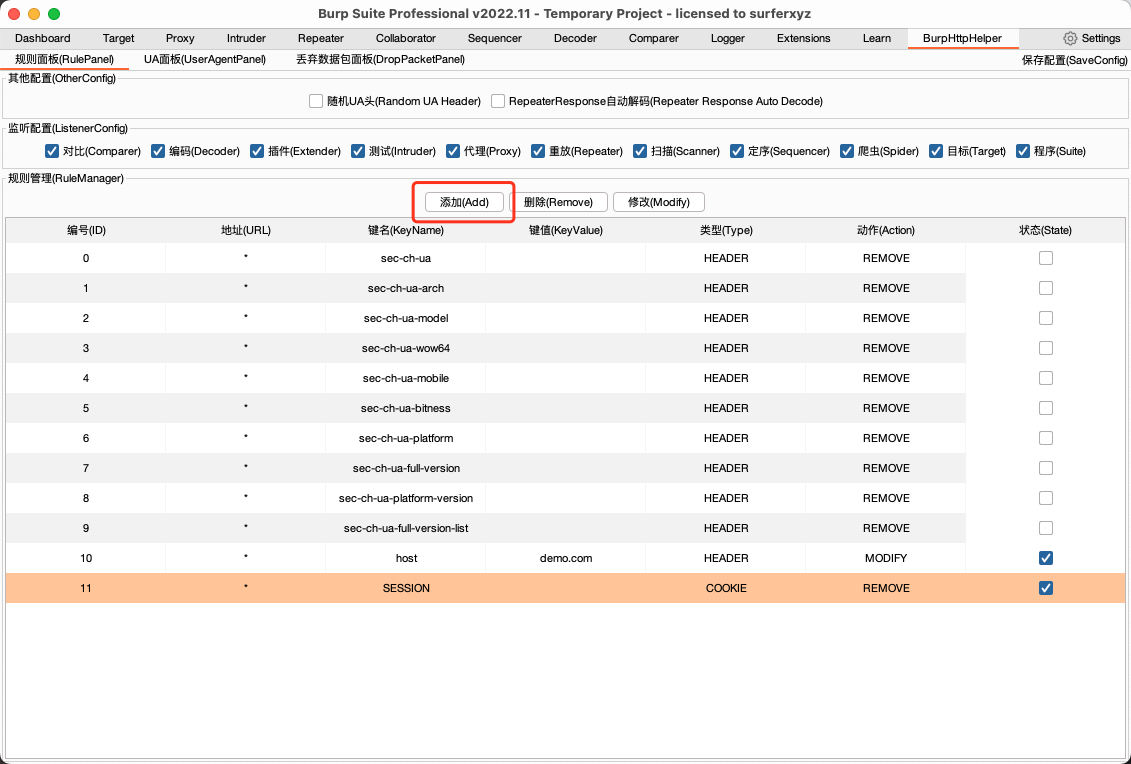Enable Repeater Response Auto Decode checkbox
The image size is (1131, 764).
tap(498, 101)
